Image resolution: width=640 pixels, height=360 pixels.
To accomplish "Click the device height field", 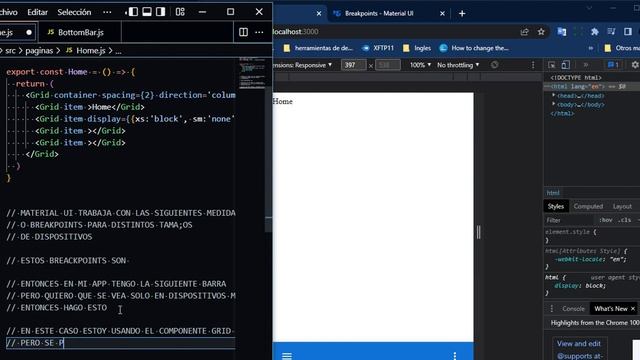I will pos(388,65).
